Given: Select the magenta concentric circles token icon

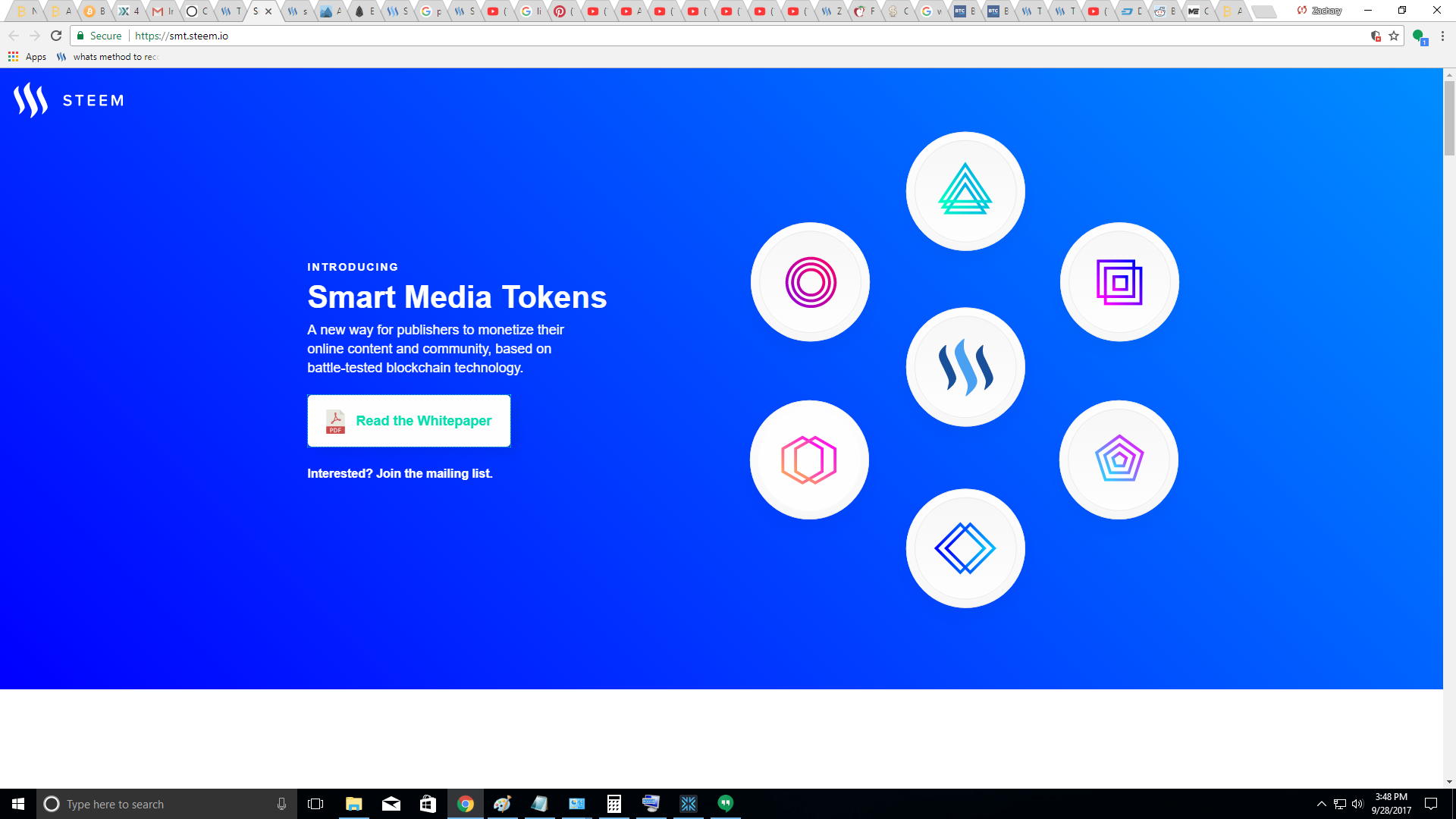Looking at the screenshot, I should [x=810, y=282].
